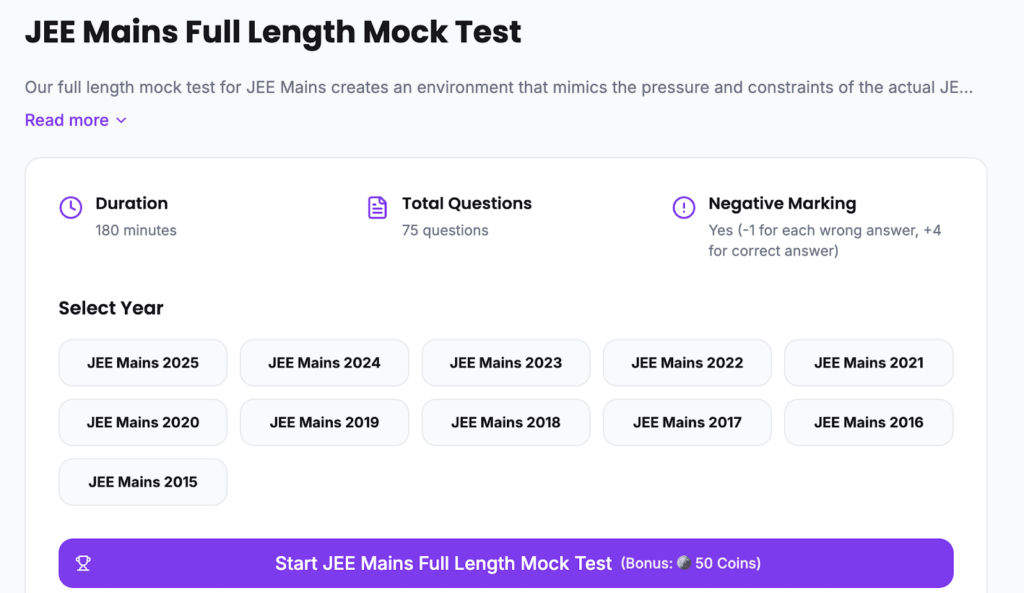Choose the JEE Mains 2017 paper

(687, 422)
